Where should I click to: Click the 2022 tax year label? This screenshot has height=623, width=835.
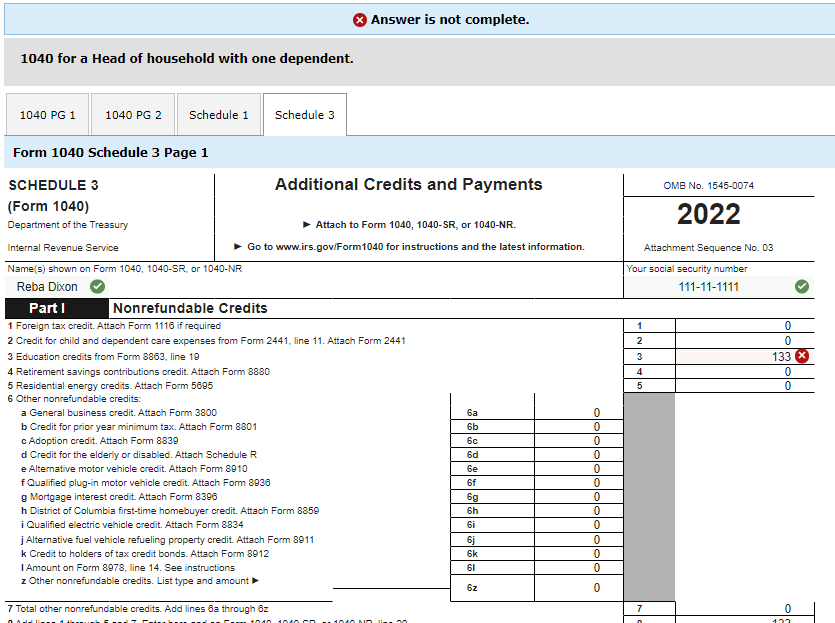708,214
